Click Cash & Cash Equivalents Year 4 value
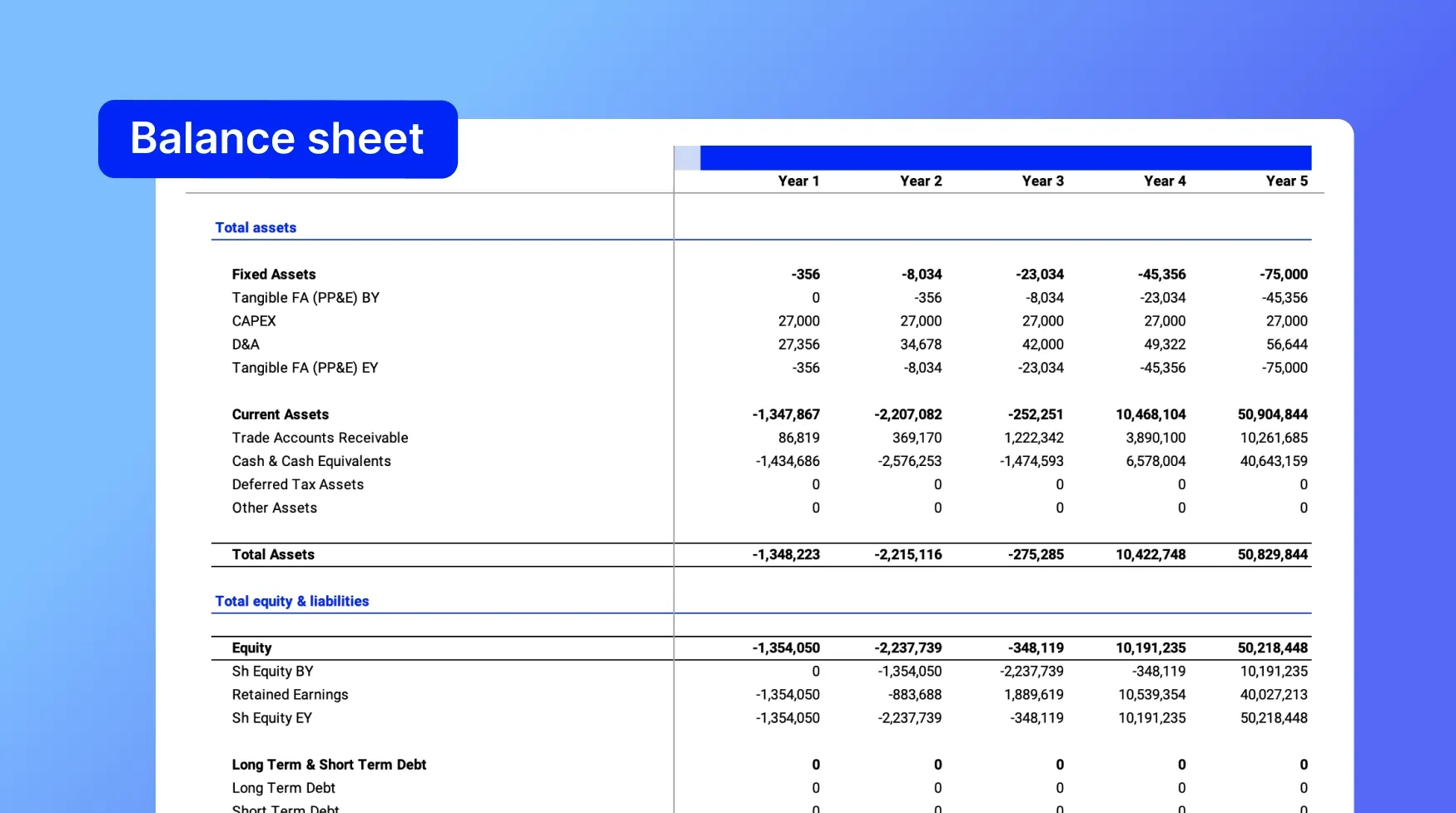The height and width of the screenshot is (813, 1456). click(1155, 461)
